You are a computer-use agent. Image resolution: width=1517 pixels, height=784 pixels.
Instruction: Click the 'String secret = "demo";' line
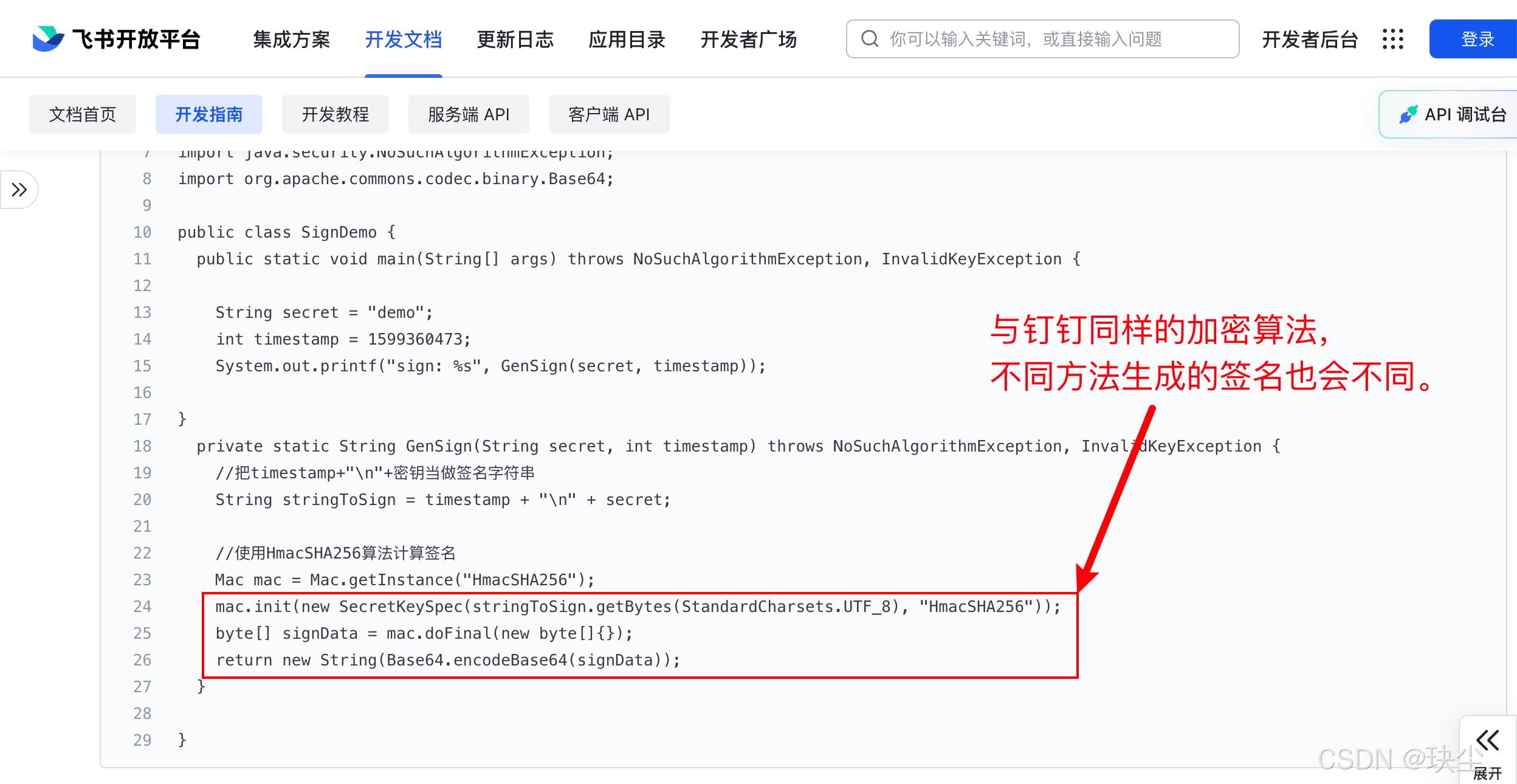(x=324, y=312)
